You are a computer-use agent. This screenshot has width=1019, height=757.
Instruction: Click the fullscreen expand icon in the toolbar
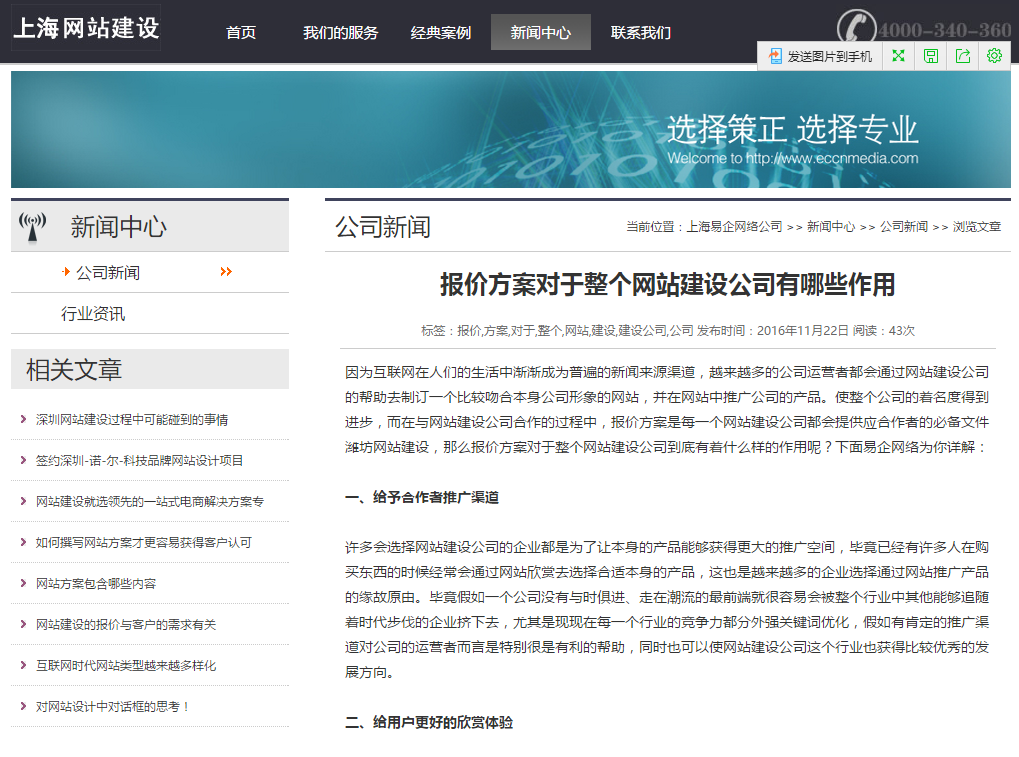coord(898,55)
